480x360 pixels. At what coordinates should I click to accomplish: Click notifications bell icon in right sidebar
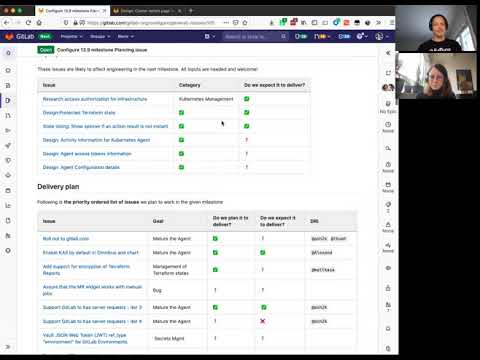(388, 328)
